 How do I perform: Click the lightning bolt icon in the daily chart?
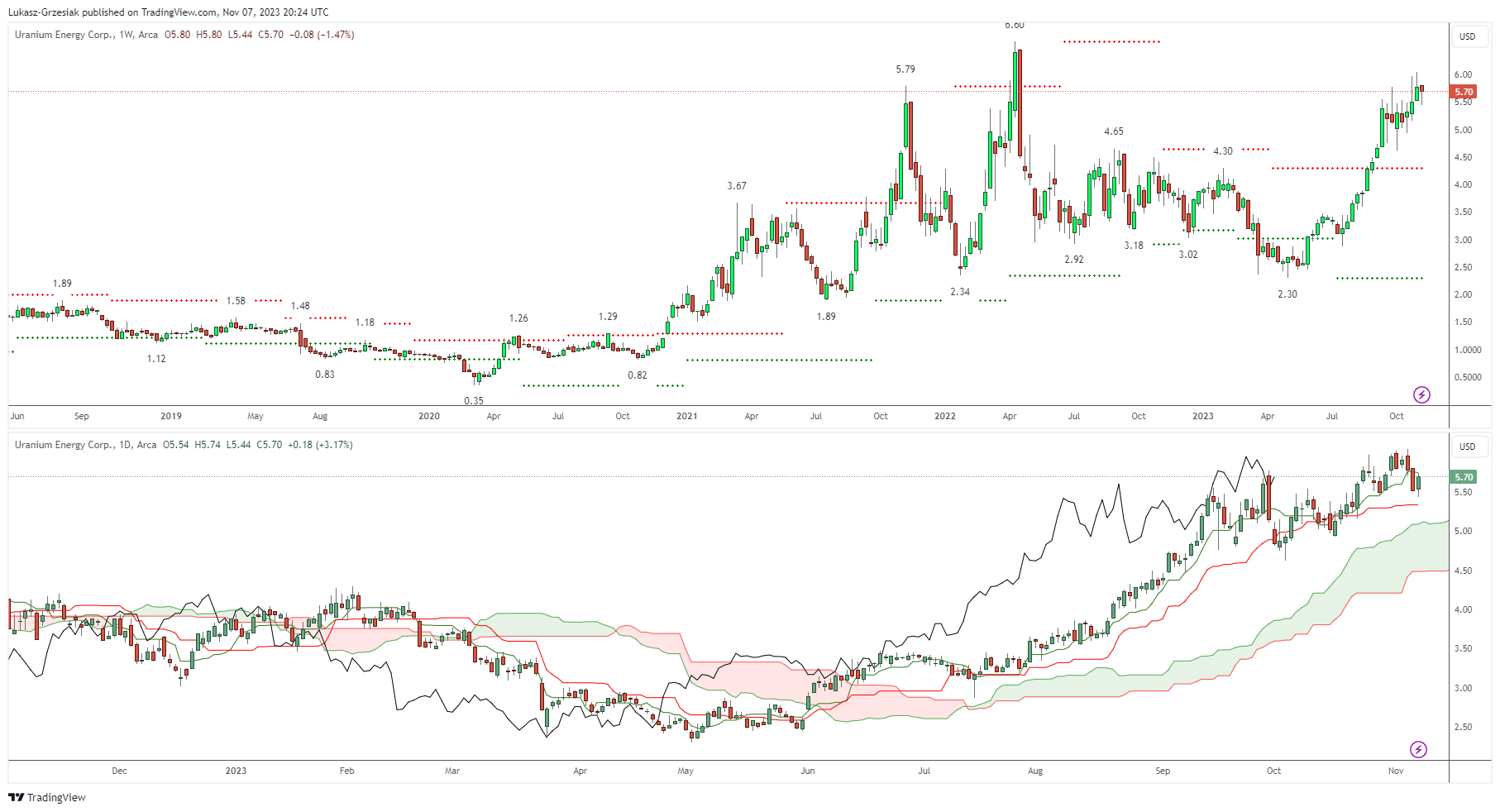click(1418, 749)
